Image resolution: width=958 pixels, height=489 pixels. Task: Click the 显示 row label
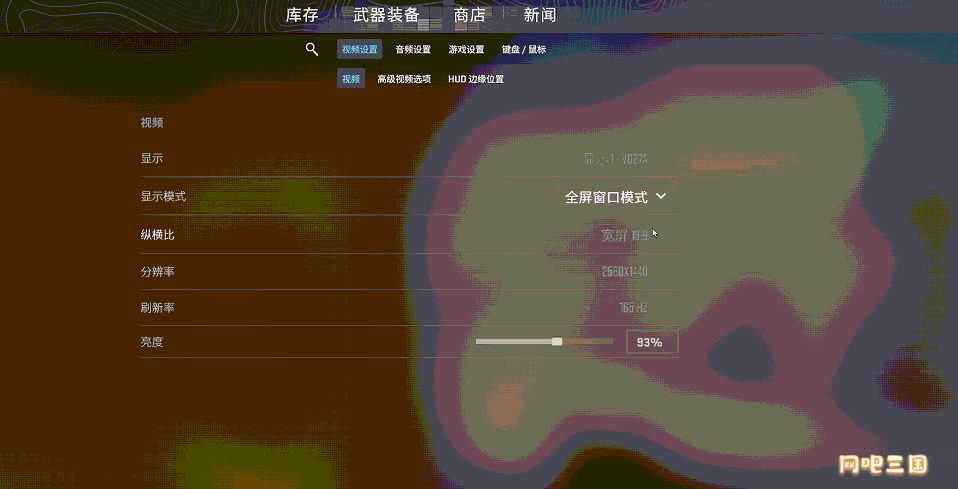[152, 158]
